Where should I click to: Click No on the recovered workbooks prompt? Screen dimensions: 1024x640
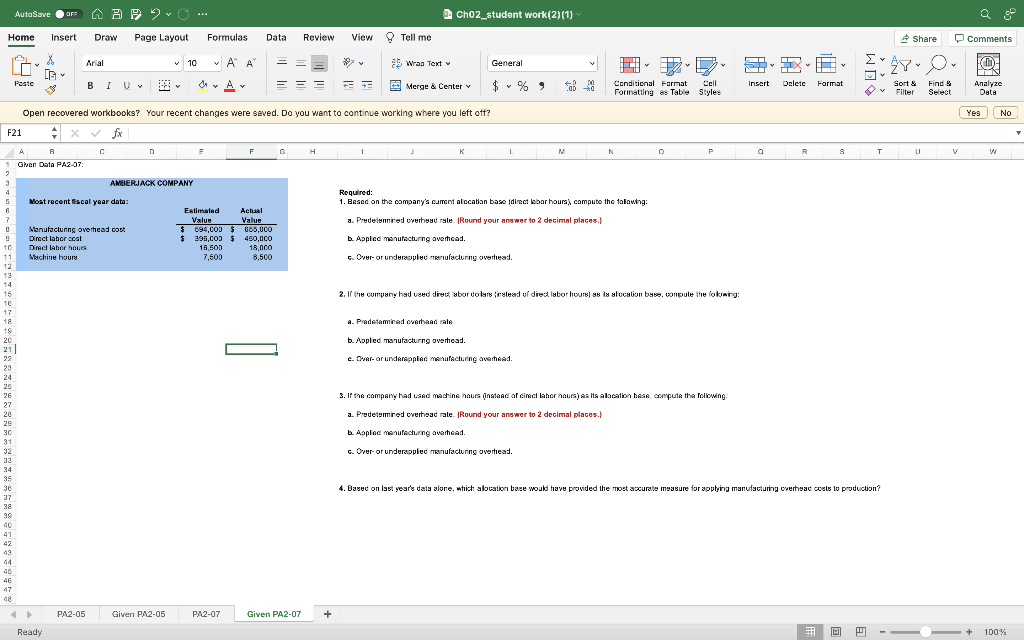(1006, 113)
